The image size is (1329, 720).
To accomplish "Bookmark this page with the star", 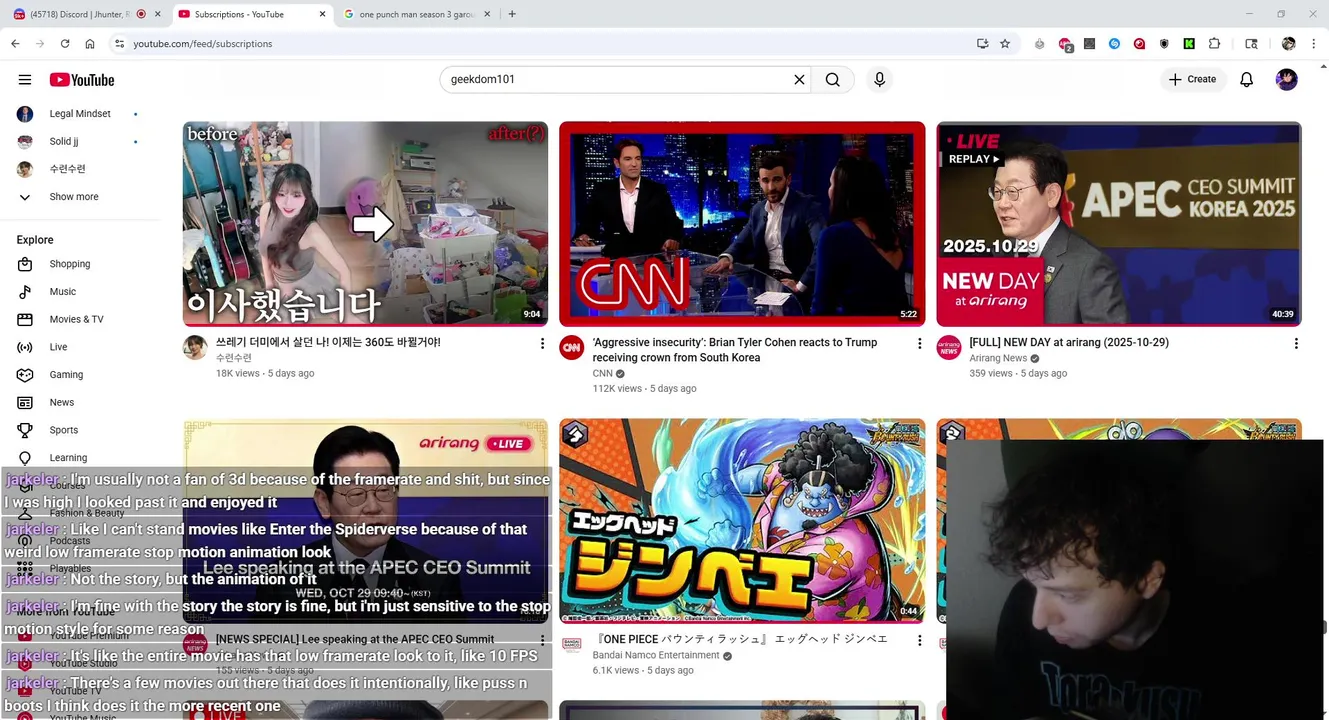I will click(x=1005, y=44).
